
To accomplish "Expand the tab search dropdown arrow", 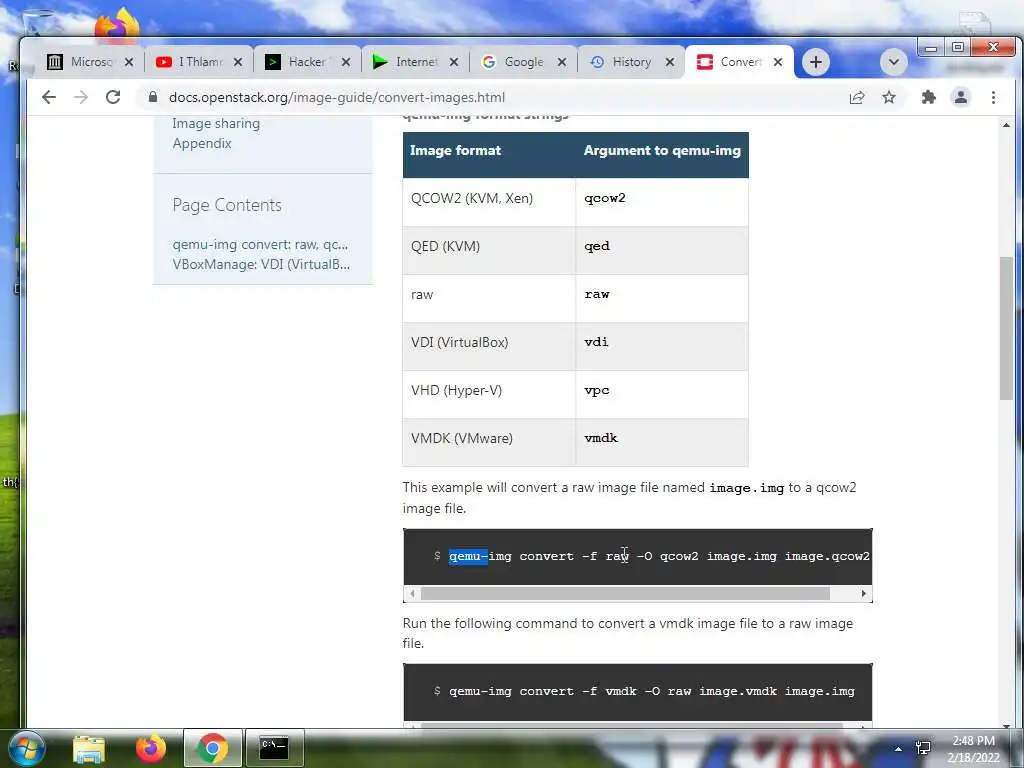I will pyautogui.click(x=893, y=62).
